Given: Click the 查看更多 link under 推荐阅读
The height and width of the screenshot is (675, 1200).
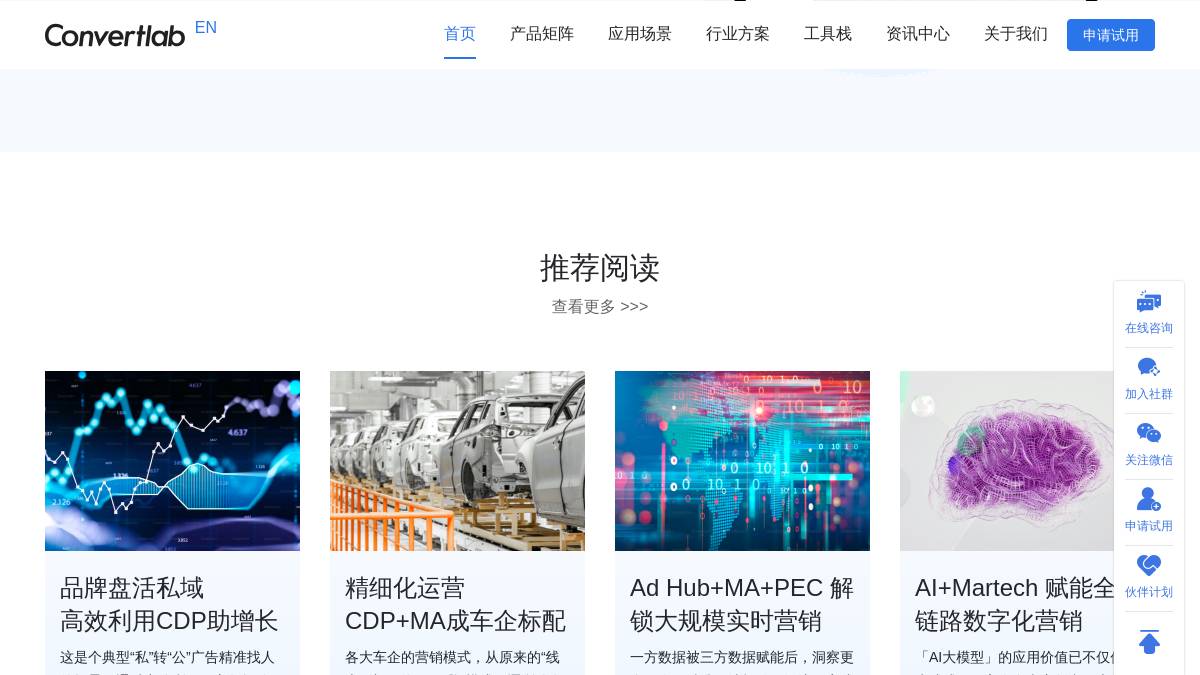Looking at the screenshot, I should [x=600, y=307].
